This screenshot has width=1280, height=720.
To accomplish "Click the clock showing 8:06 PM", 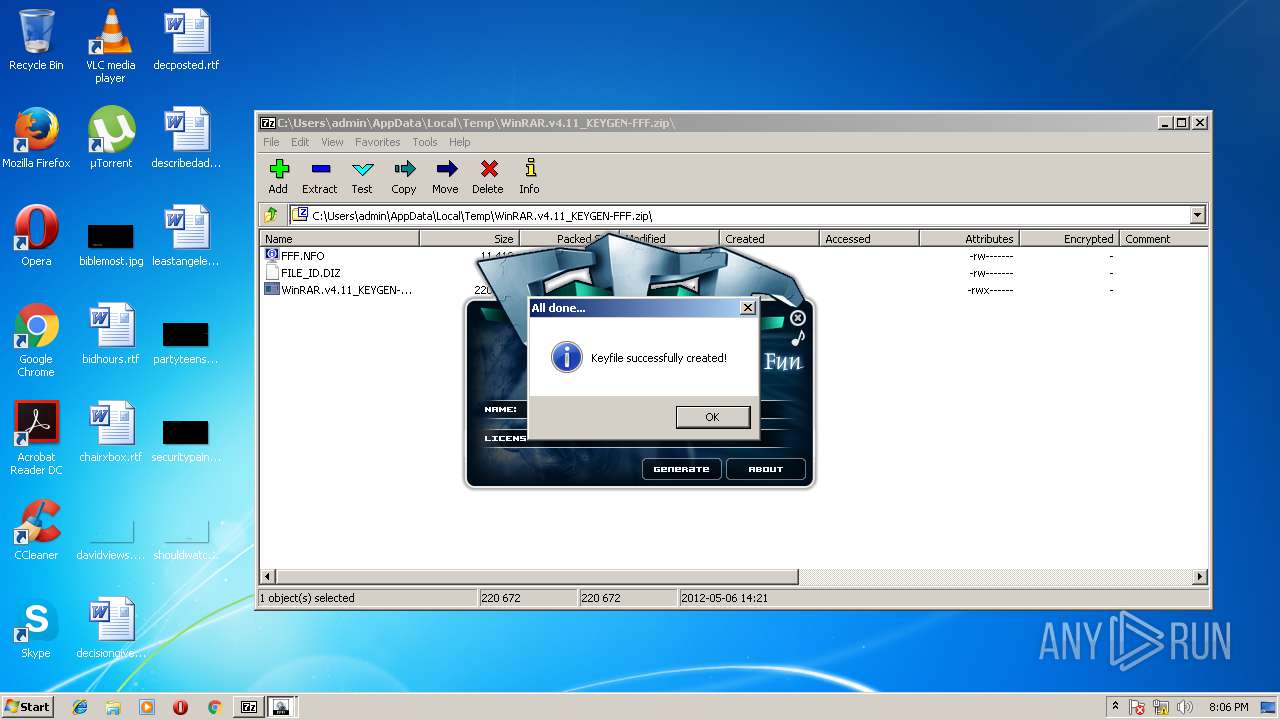I will [x=1228, y=707].
